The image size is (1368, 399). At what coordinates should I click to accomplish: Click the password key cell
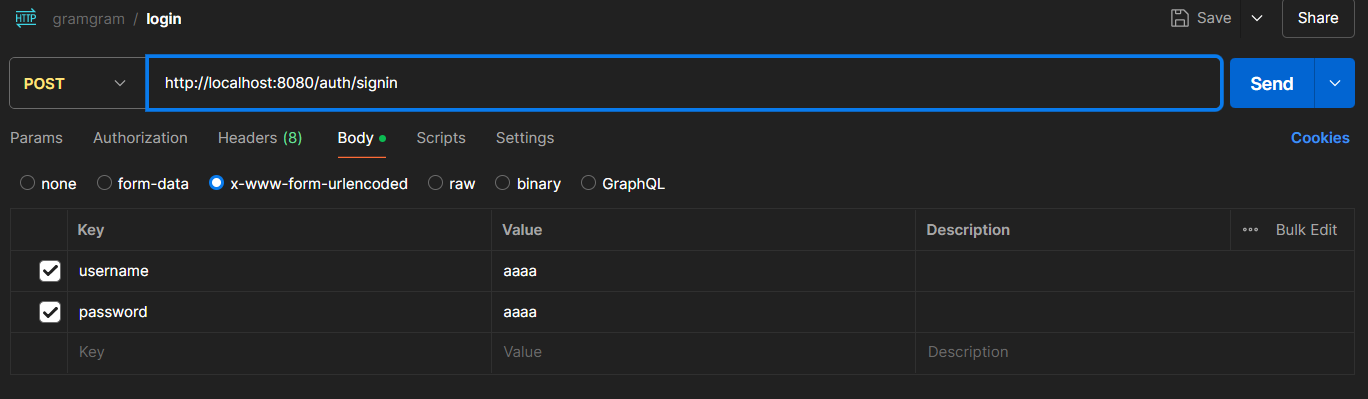pos(279,312)
